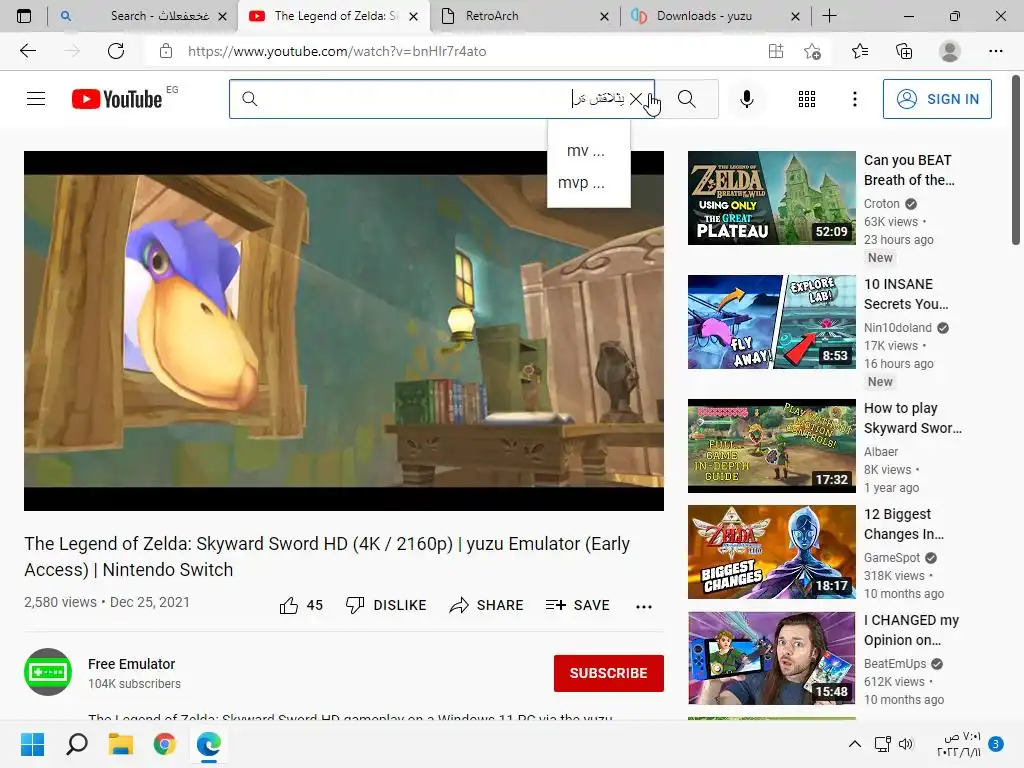This screenshot has height=768, width=1024.
Task: Click the DISLIKE button
Action: tap(386, 605)
